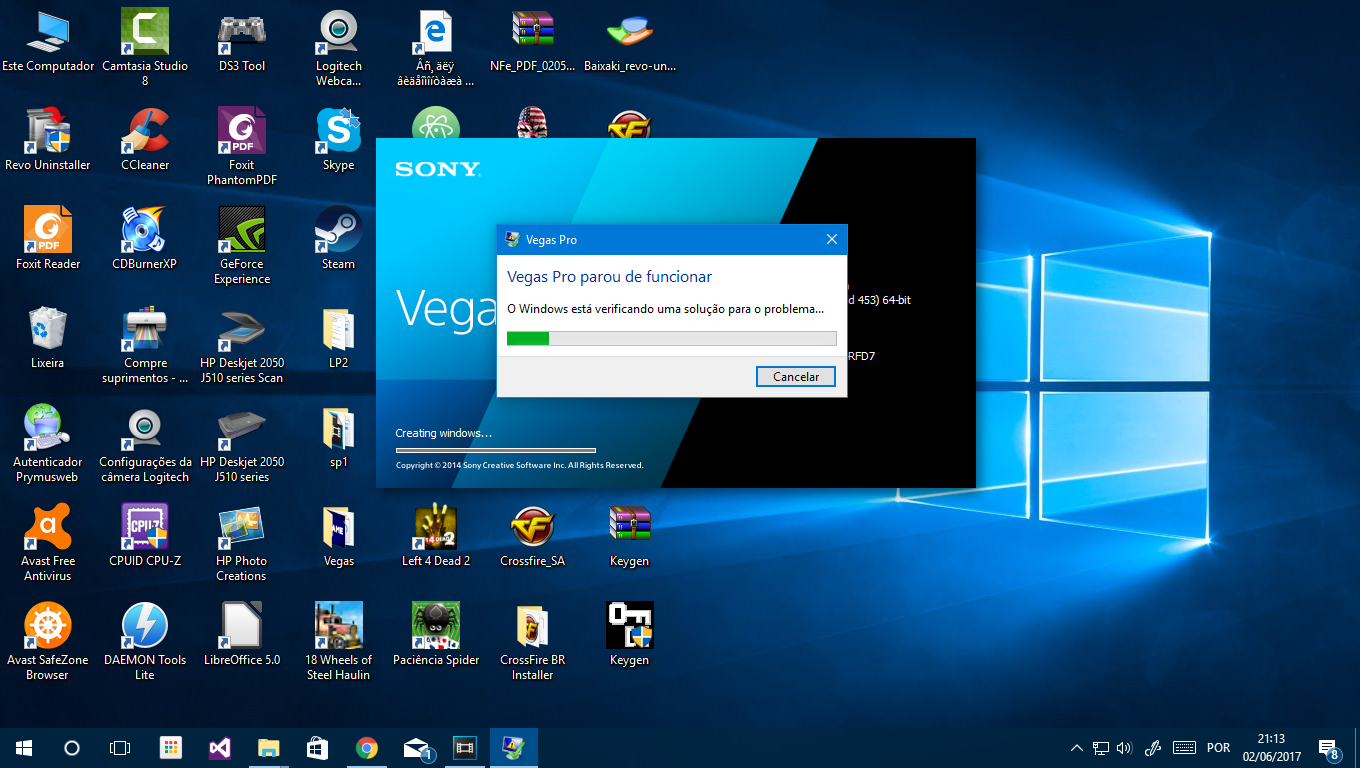The width and height of the screenshot is (1360, 768).
Task: Open Task View on the taskbar
Action: click(x=120, y=748)
